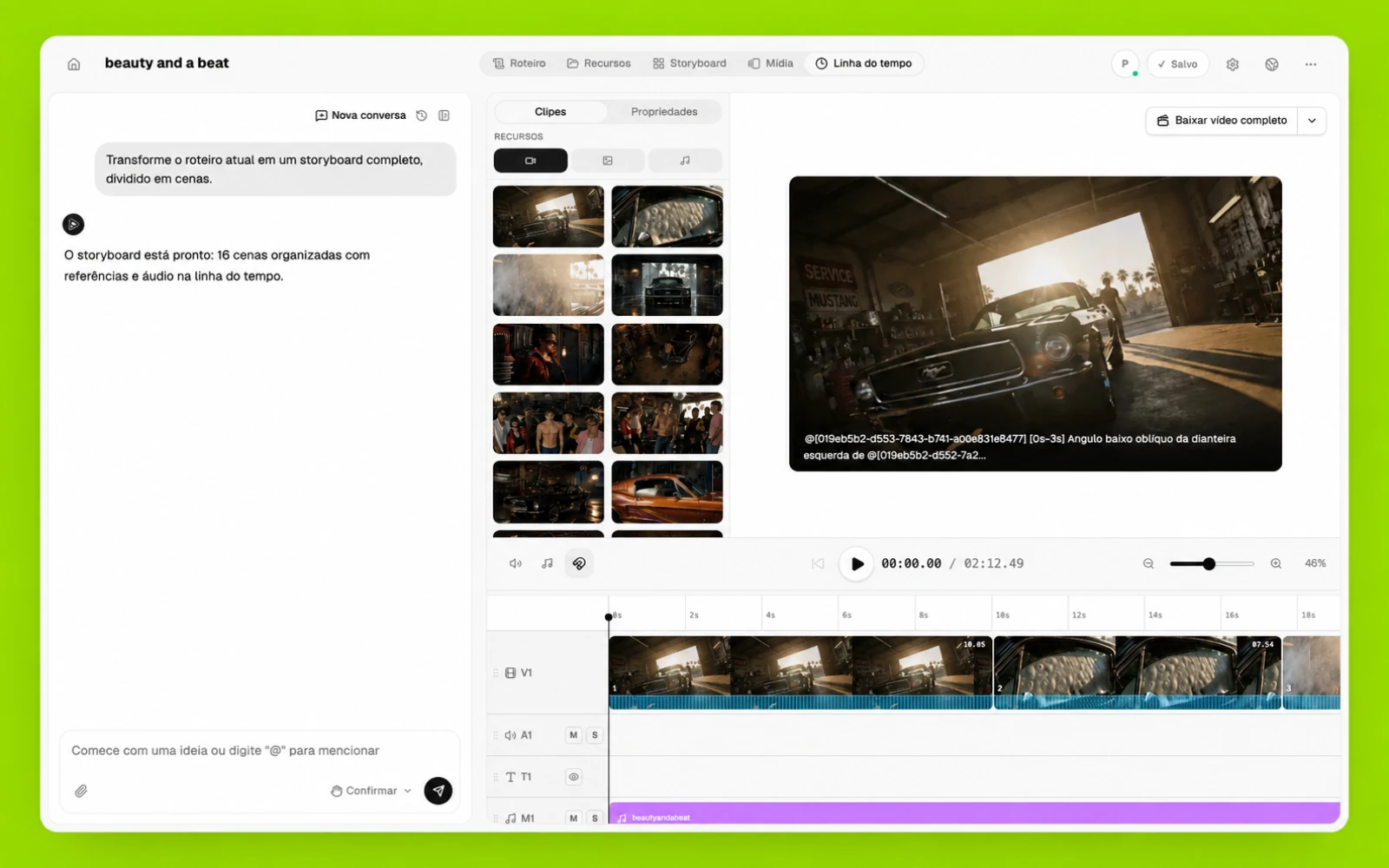
Task: Select the Linha do tempo tab
Action: click(864, 63)
